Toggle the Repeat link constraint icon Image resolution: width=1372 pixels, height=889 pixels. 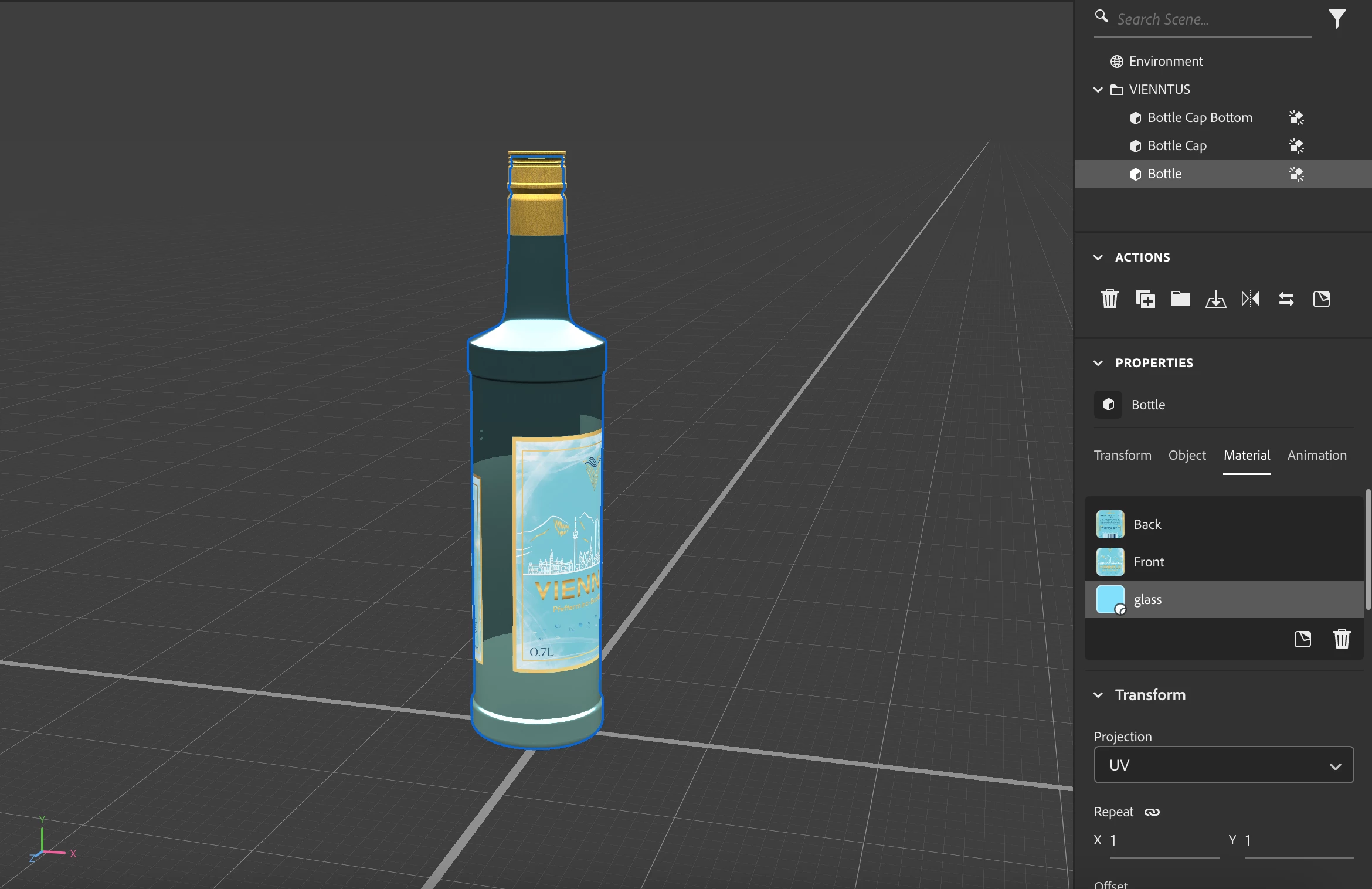click(1152, 812)
